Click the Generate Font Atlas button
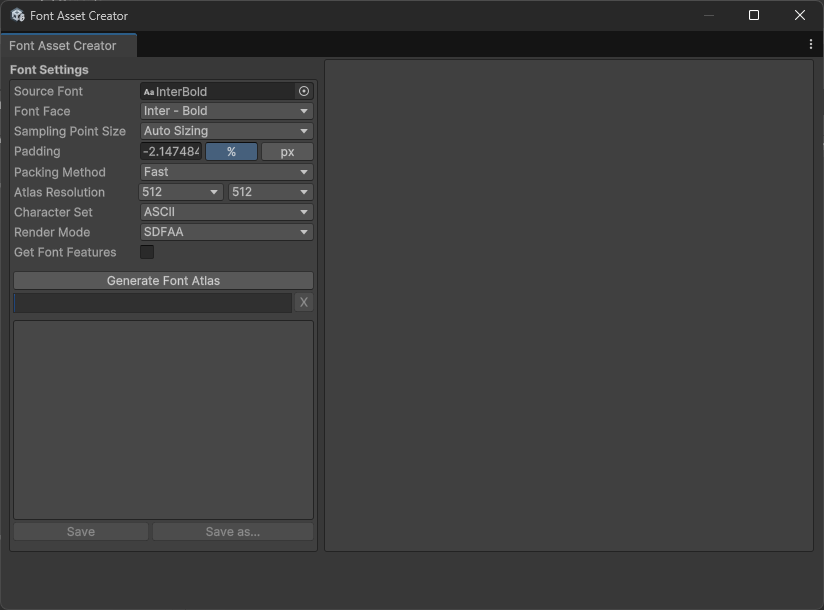 pyautogui.click(x=163, y=281)
